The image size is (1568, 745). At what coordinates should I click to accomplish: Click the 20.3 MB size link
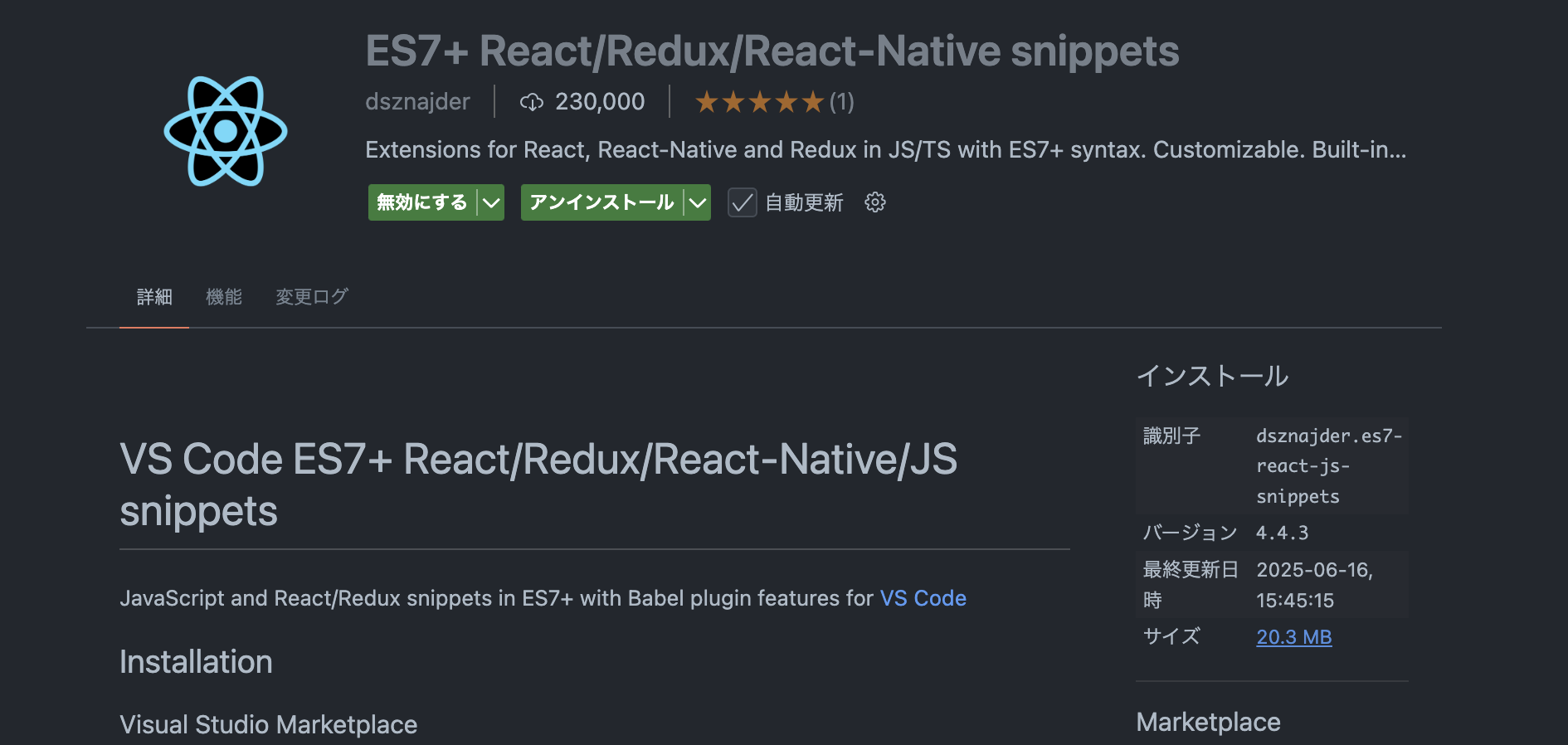[x=1294, y=637]
